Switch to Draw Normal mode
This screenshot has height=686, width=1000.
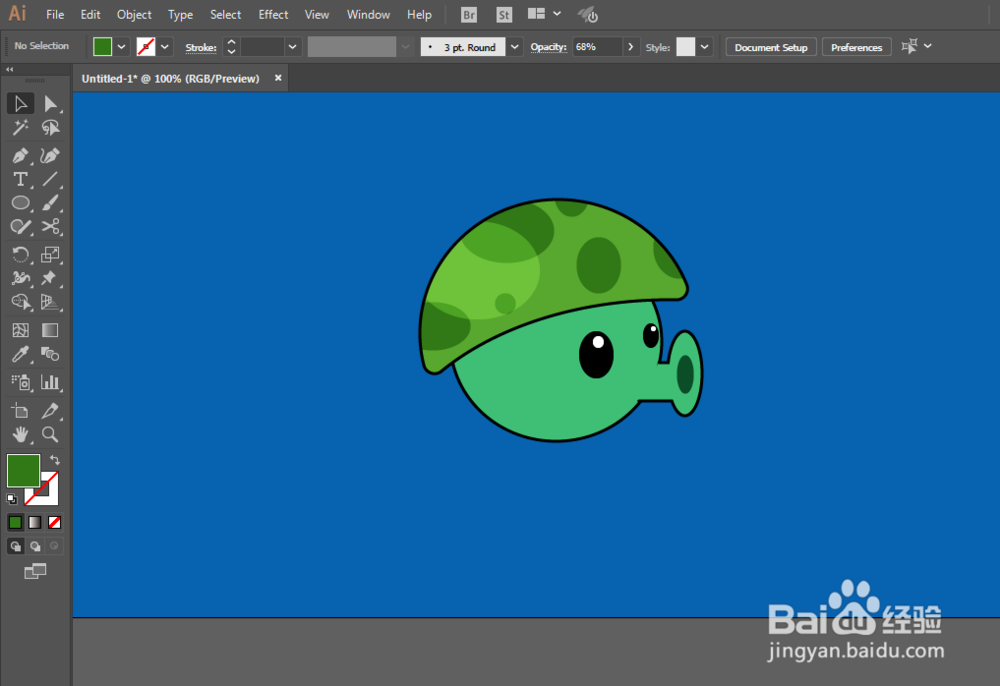[x=15, y=546]
